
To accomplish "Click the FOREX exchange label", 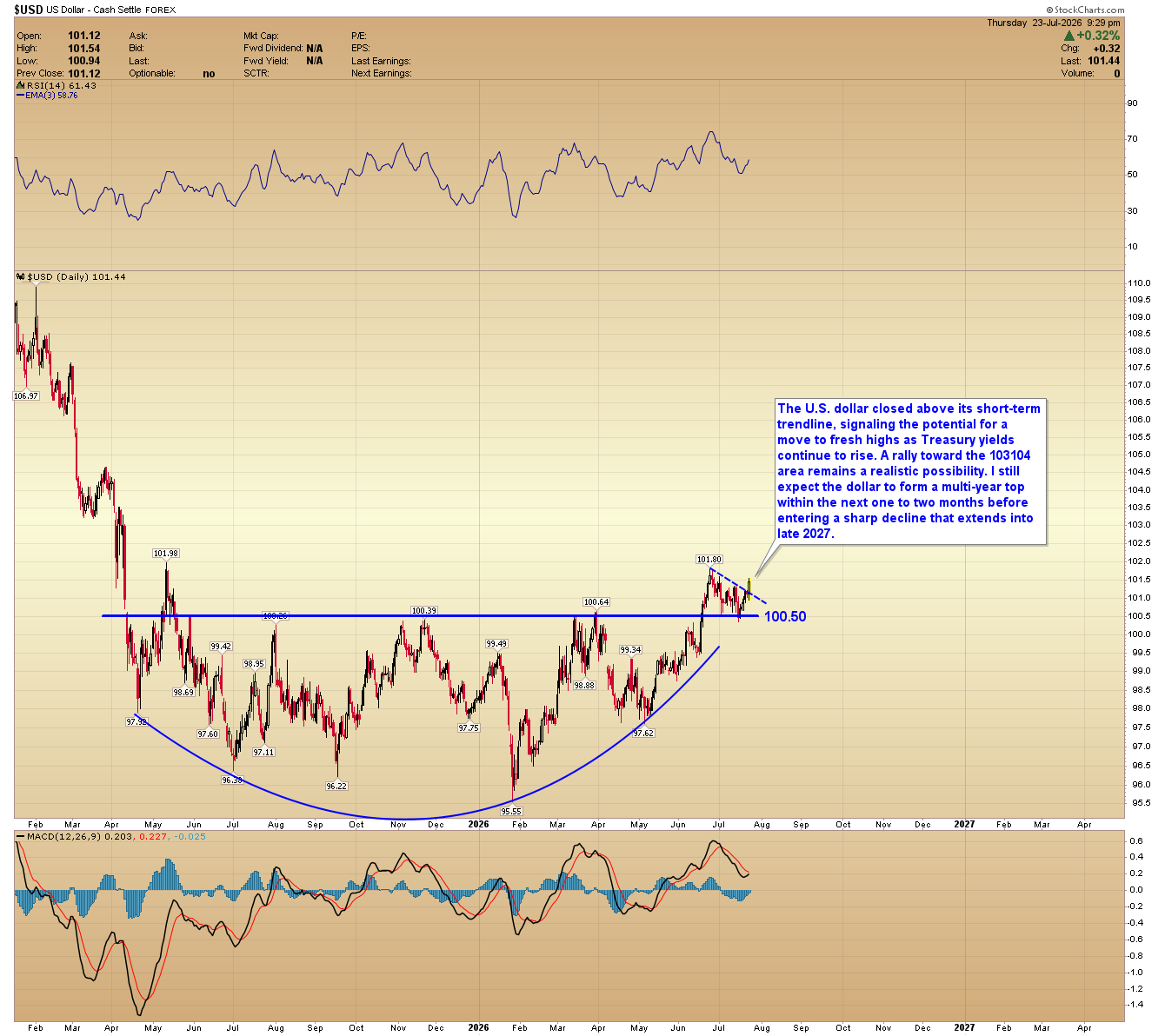I will click(x=162, y=10).
